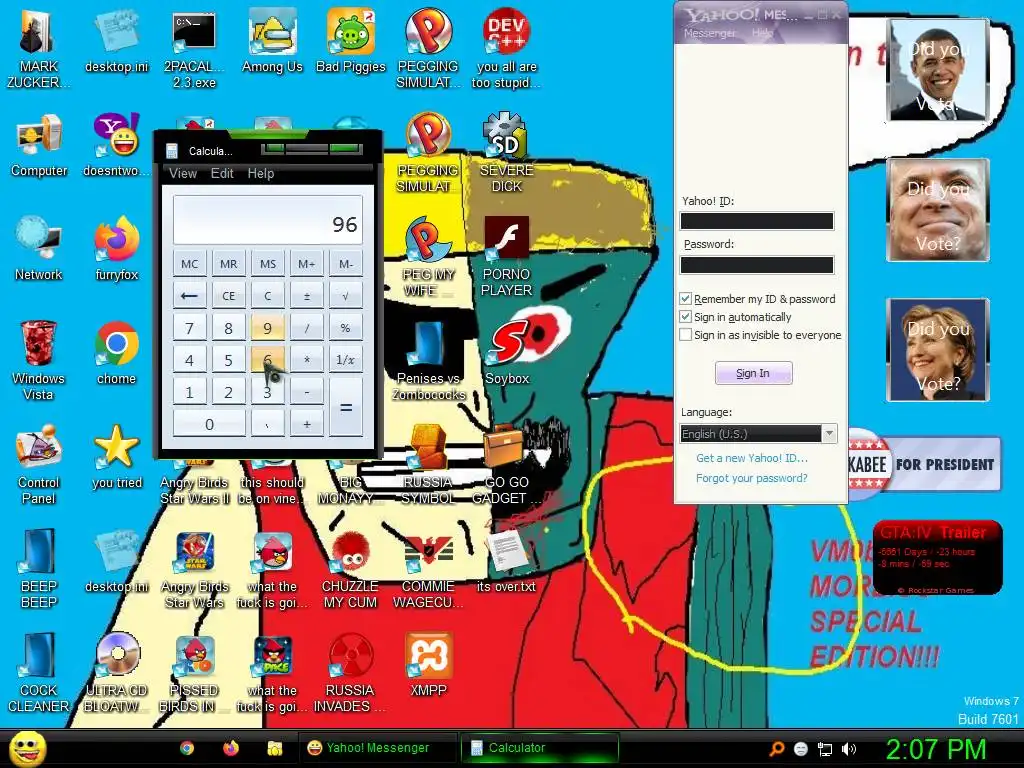Click the taskbar clock showing 2:07 PM
The width and height of the screenshot is (1024, 768).
(x=936, y=748)
